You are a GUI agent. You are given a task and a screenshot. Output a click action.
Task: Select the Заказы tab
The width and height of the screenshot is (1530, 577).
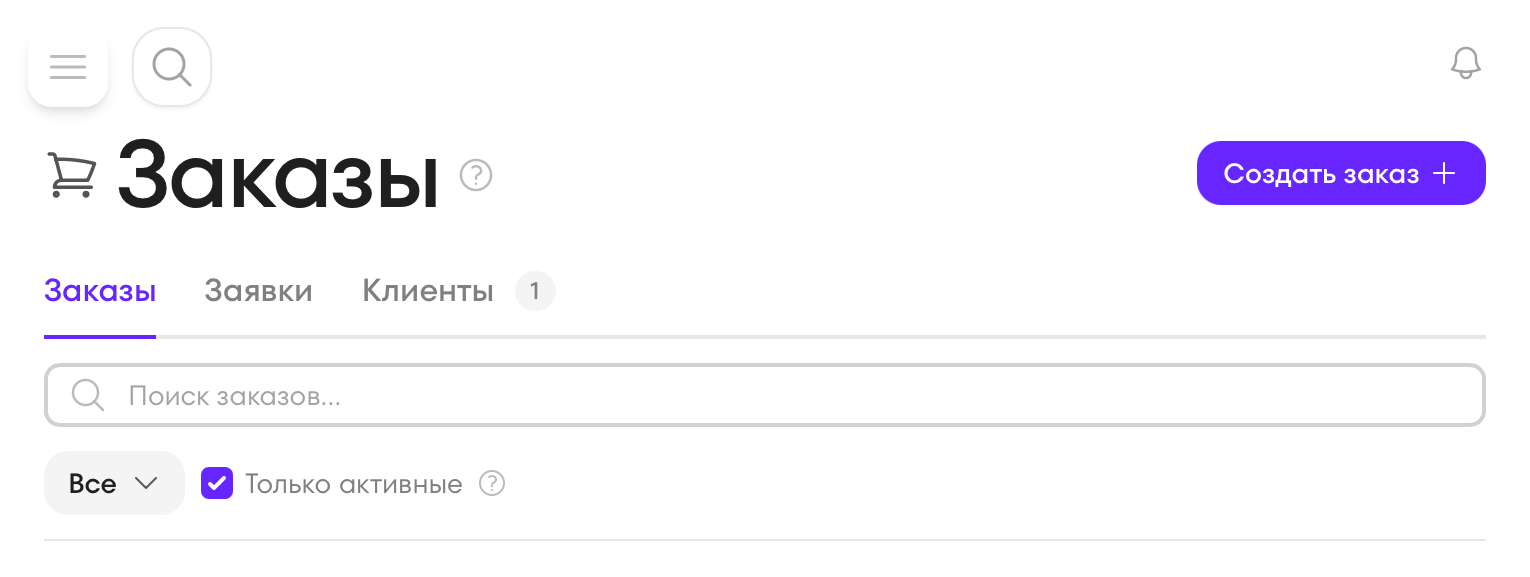[x=100, y=292]
